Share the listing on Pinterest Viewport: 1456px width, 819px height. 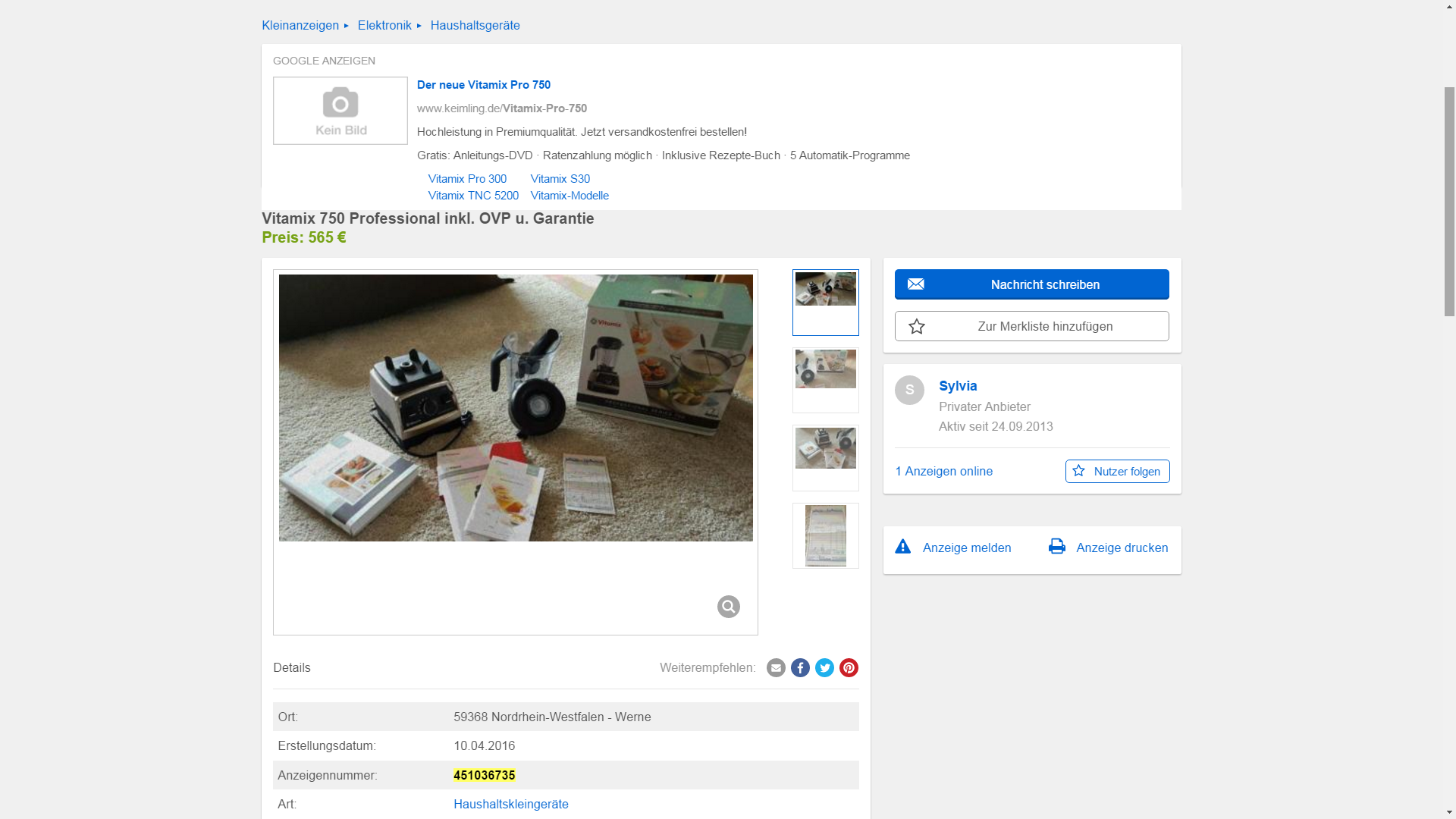tap(849, 668)
